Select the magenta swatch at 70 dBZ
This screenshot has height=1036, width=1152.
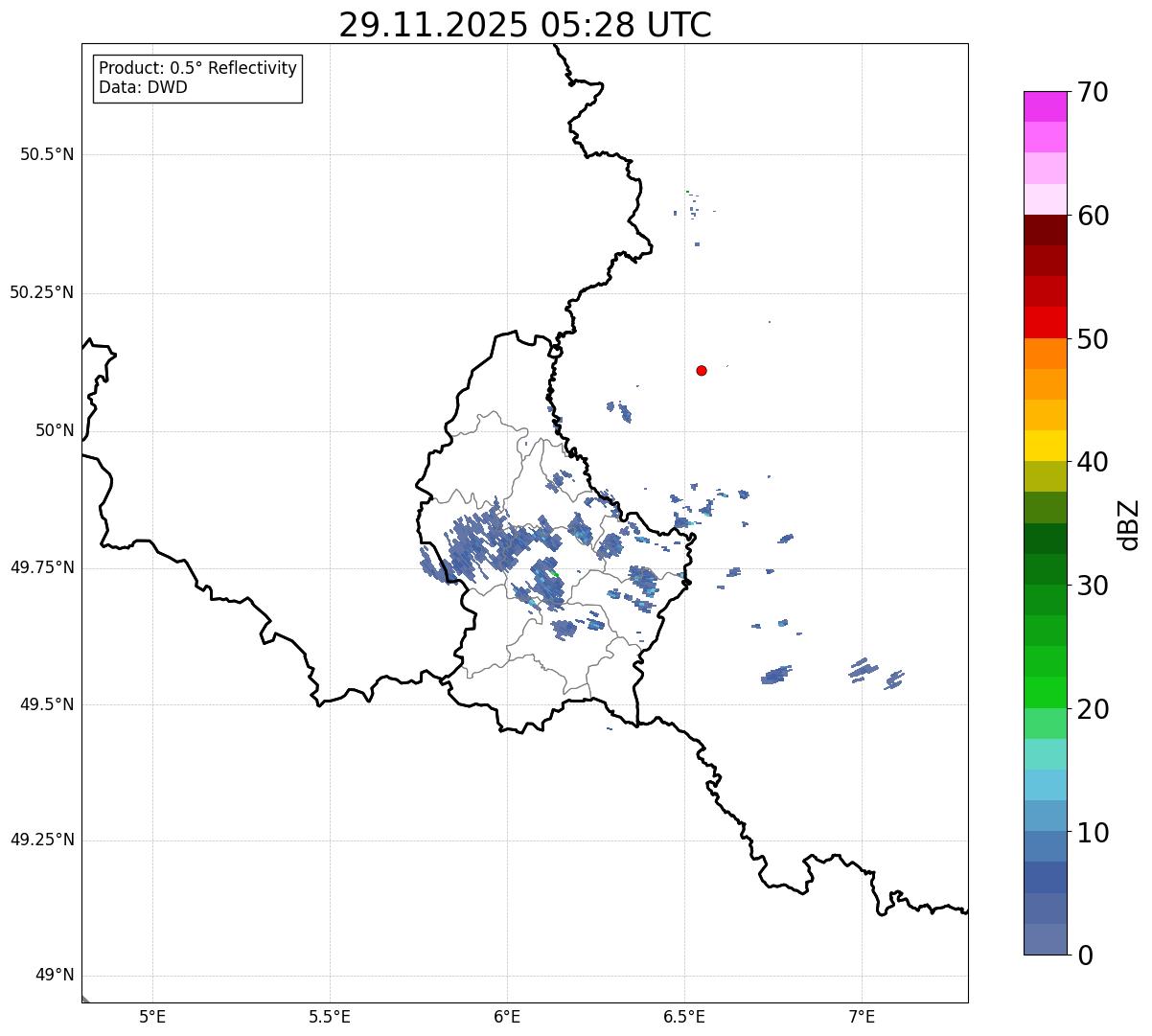[x=1045, y=106]
